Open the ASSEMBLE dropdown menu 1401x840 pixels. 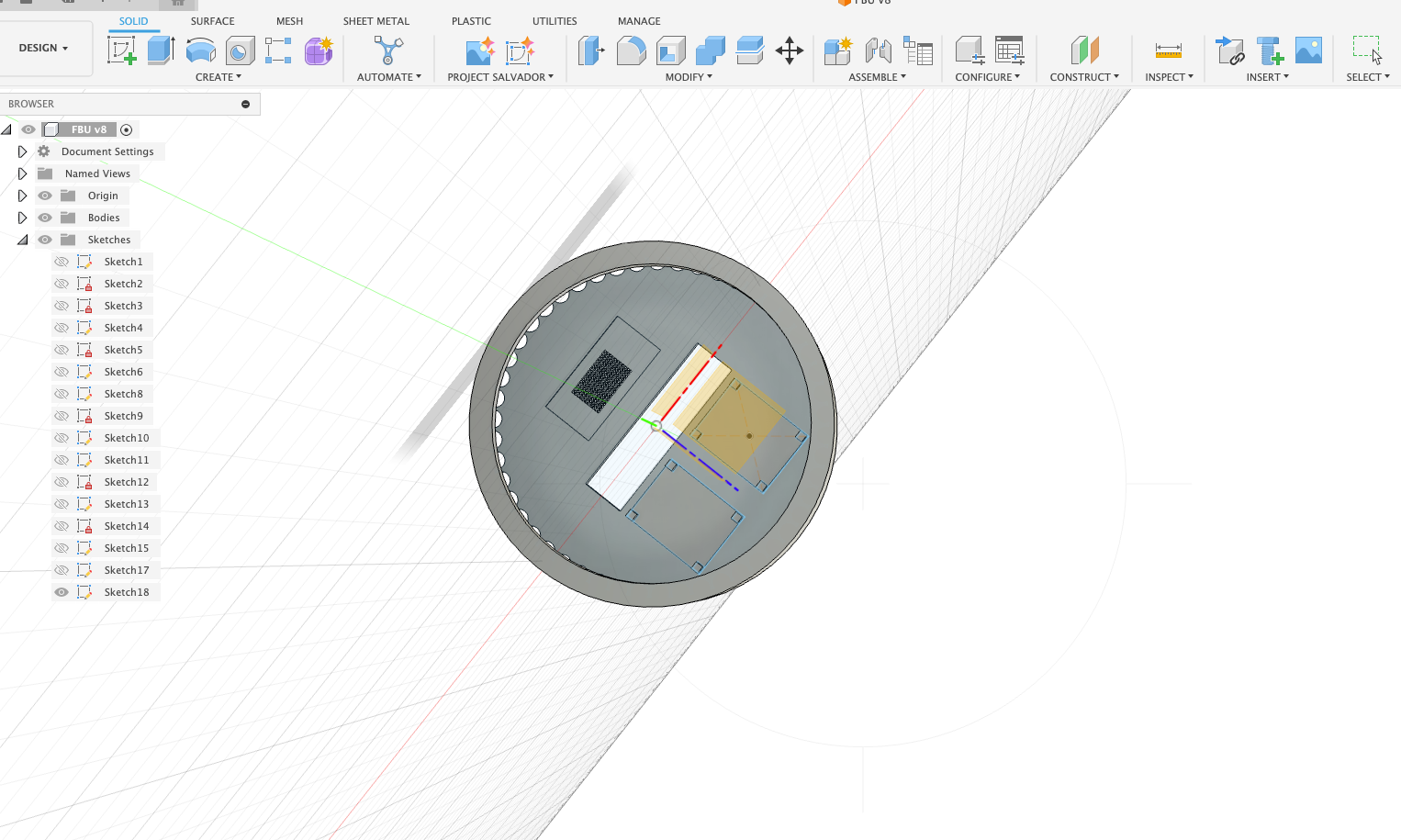pos(877,77)
